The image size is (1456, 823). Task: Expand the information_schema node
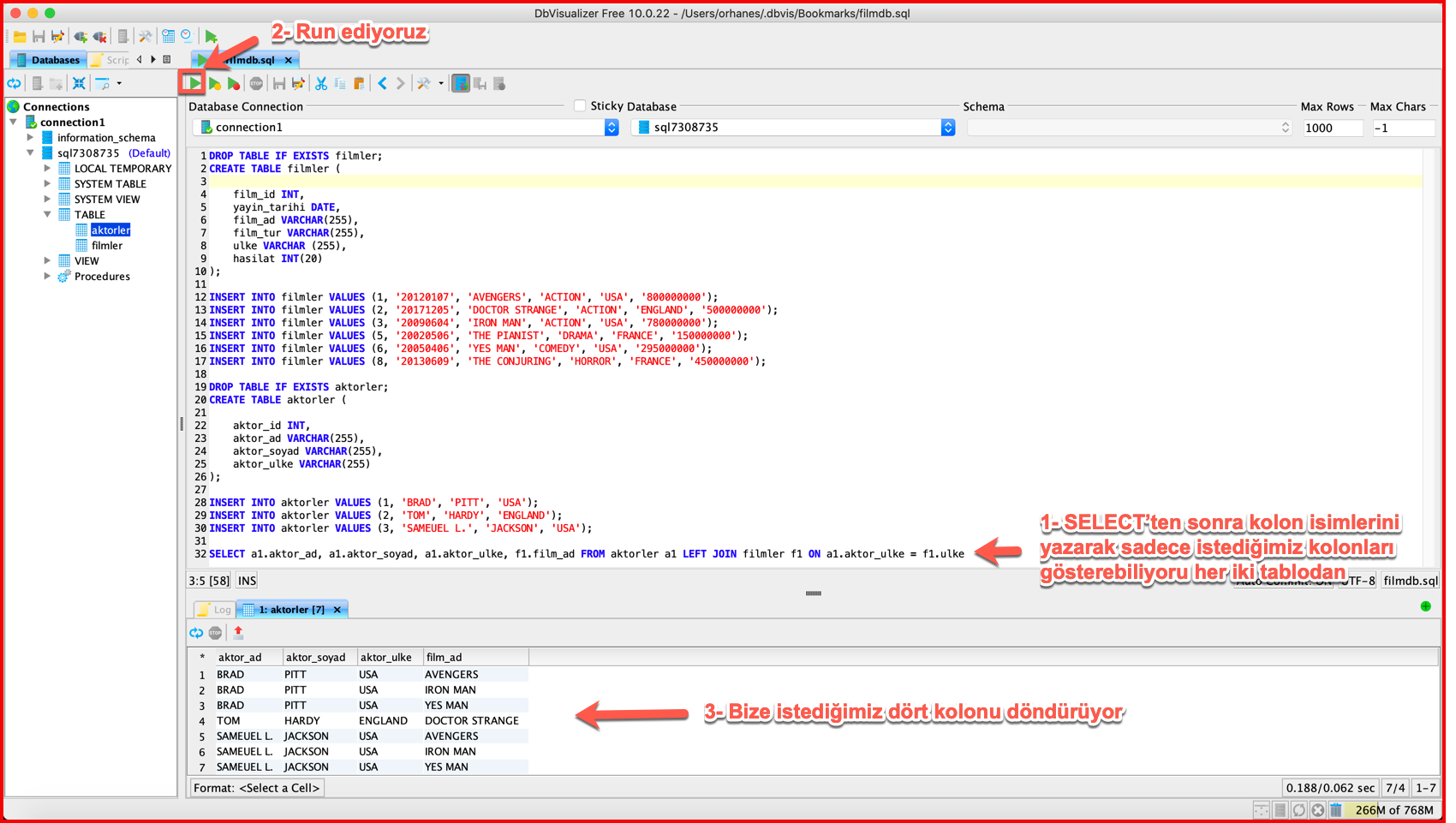click(30, 137)
